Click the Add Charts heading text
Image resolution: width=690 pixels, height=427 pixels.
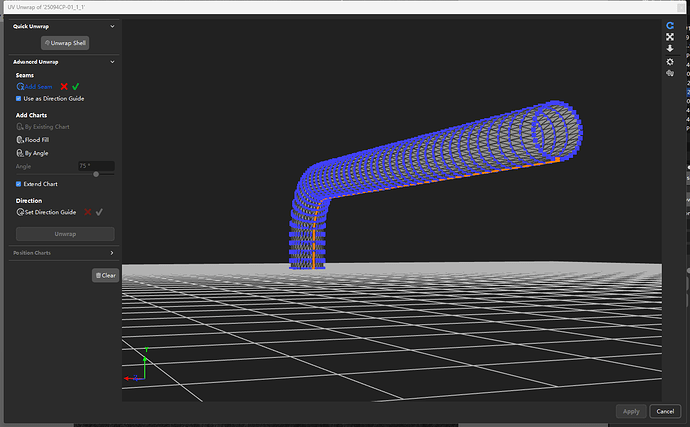click(31, 115)
